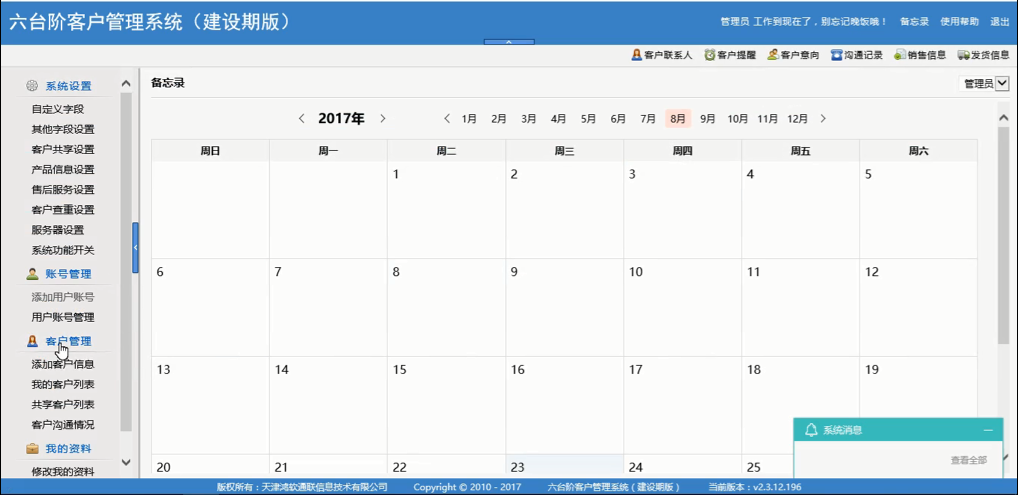1018x495 pixels.
Task: Select the 5月 month tab
Action: 589,119
